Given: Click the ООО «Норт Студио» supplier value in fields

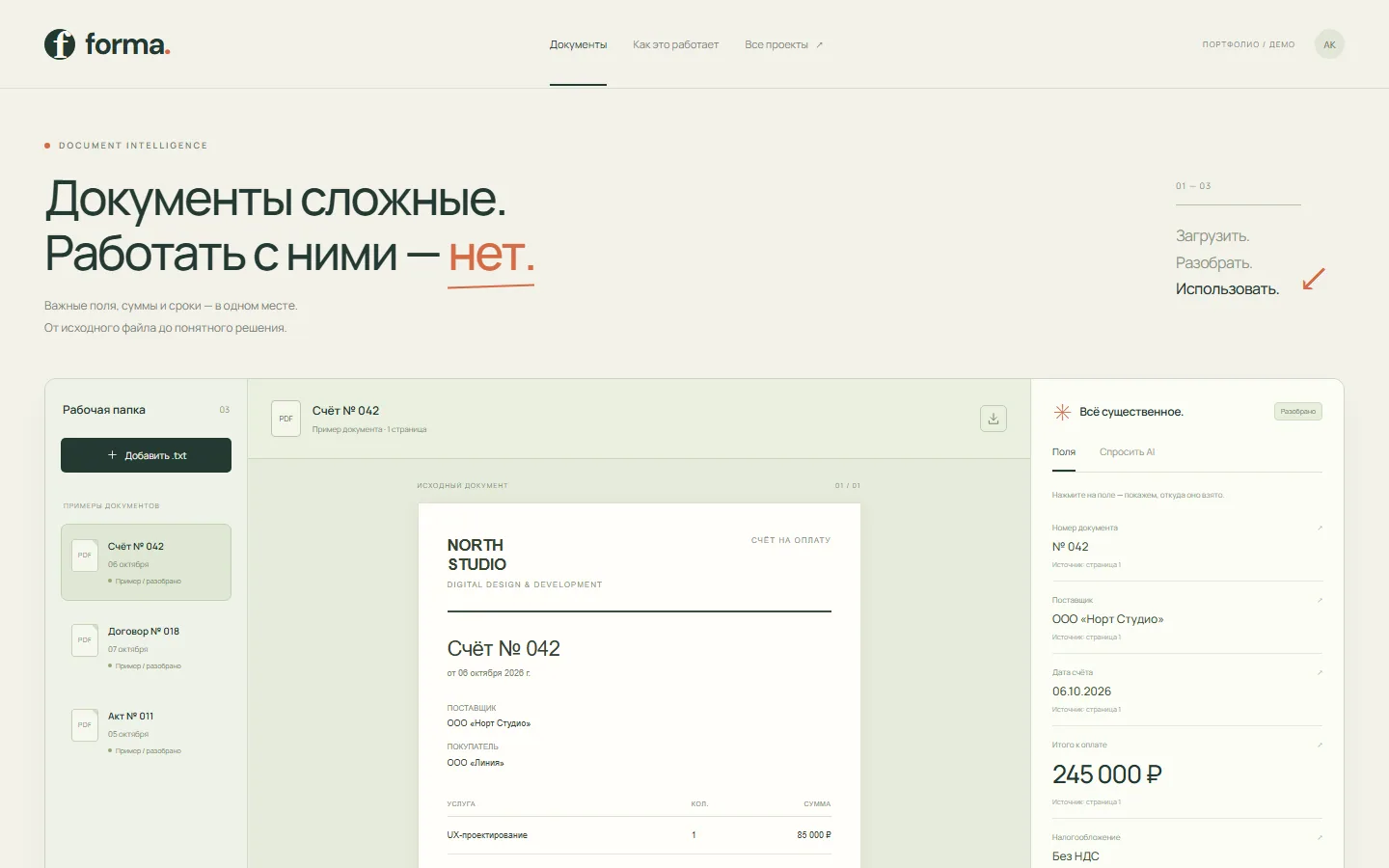Looking at the screenshot, I should point(1107,619).
